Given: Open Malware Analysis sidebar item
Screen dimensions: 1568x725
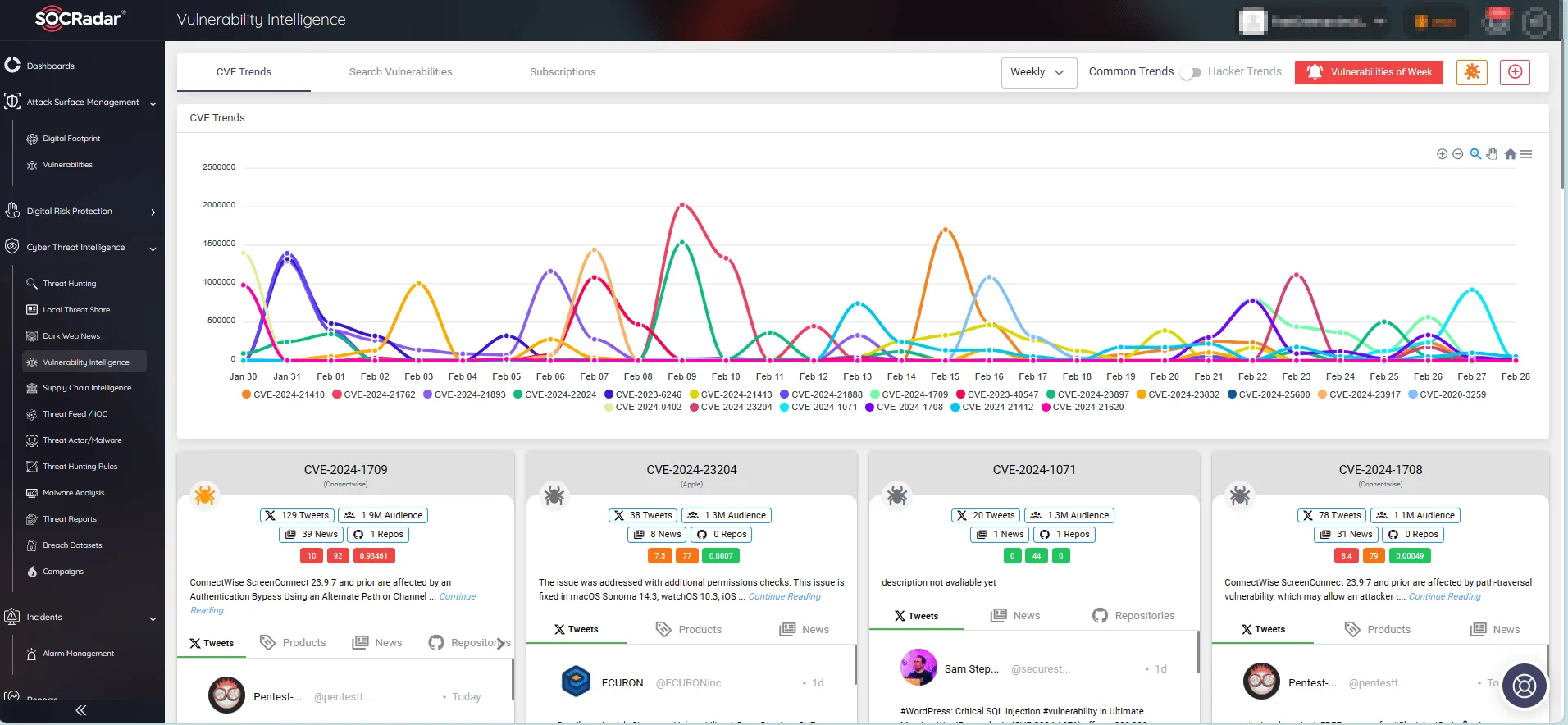Looking at the screenshot, I should click(x=73, y=493).
